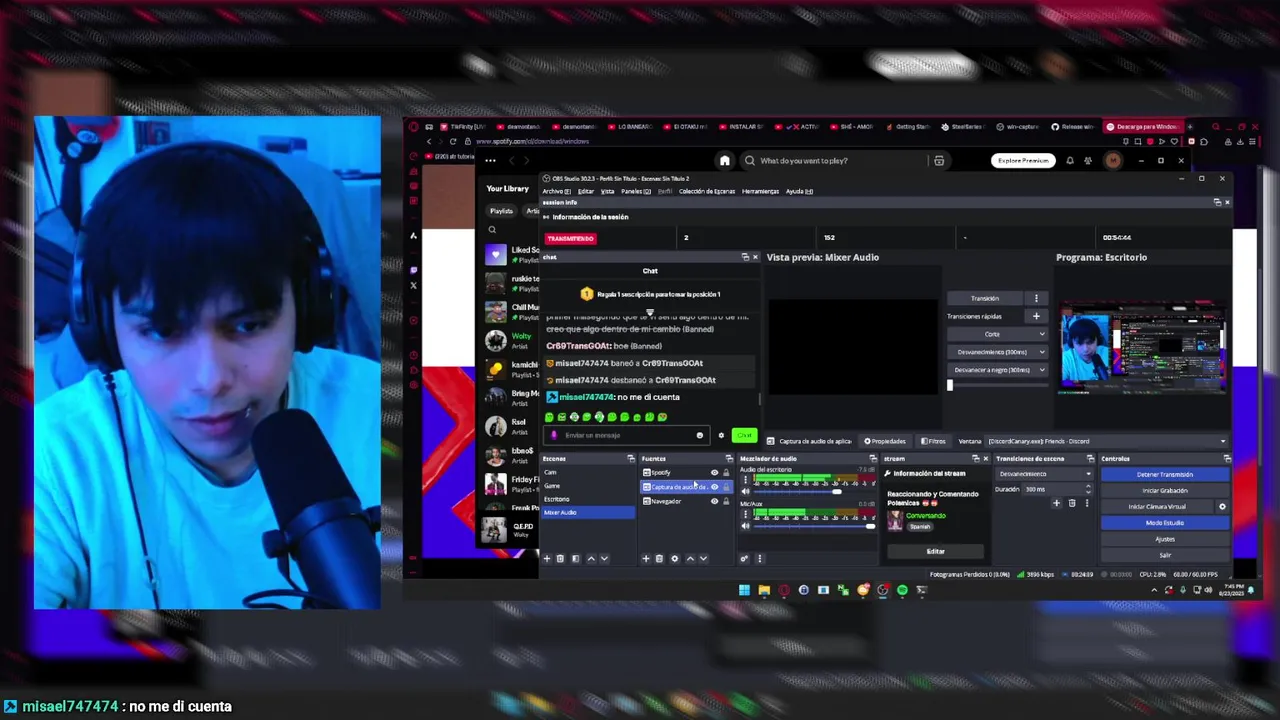The image size is (1280, 720).
Task: Expand Desvanecer a negro (300ms) dropdown
Action: 999,370
